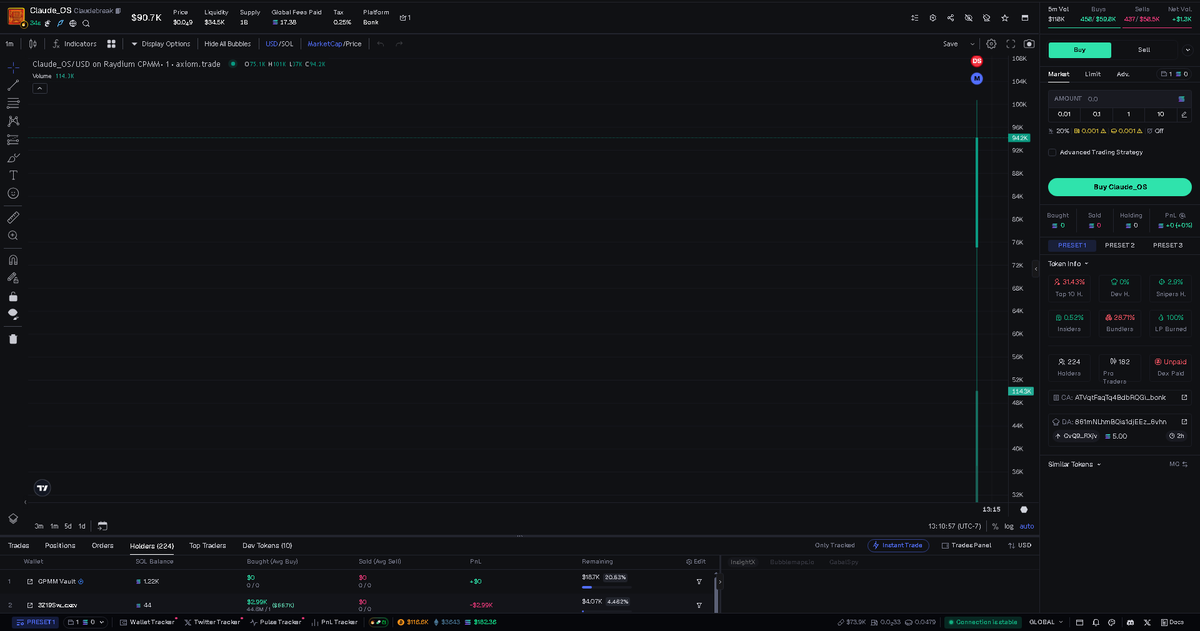Viewport: 1200px width, 631px height.
Task: Open the Top Traders tab
Action: click(x=208, y=545)
